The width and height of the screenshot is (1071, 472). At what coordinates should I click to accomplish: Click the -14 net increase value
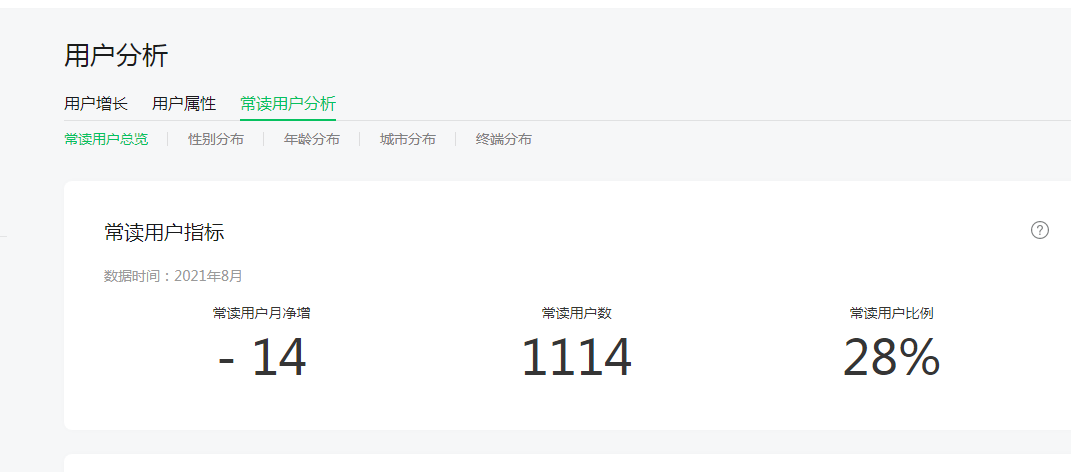[x=262, y=358]
